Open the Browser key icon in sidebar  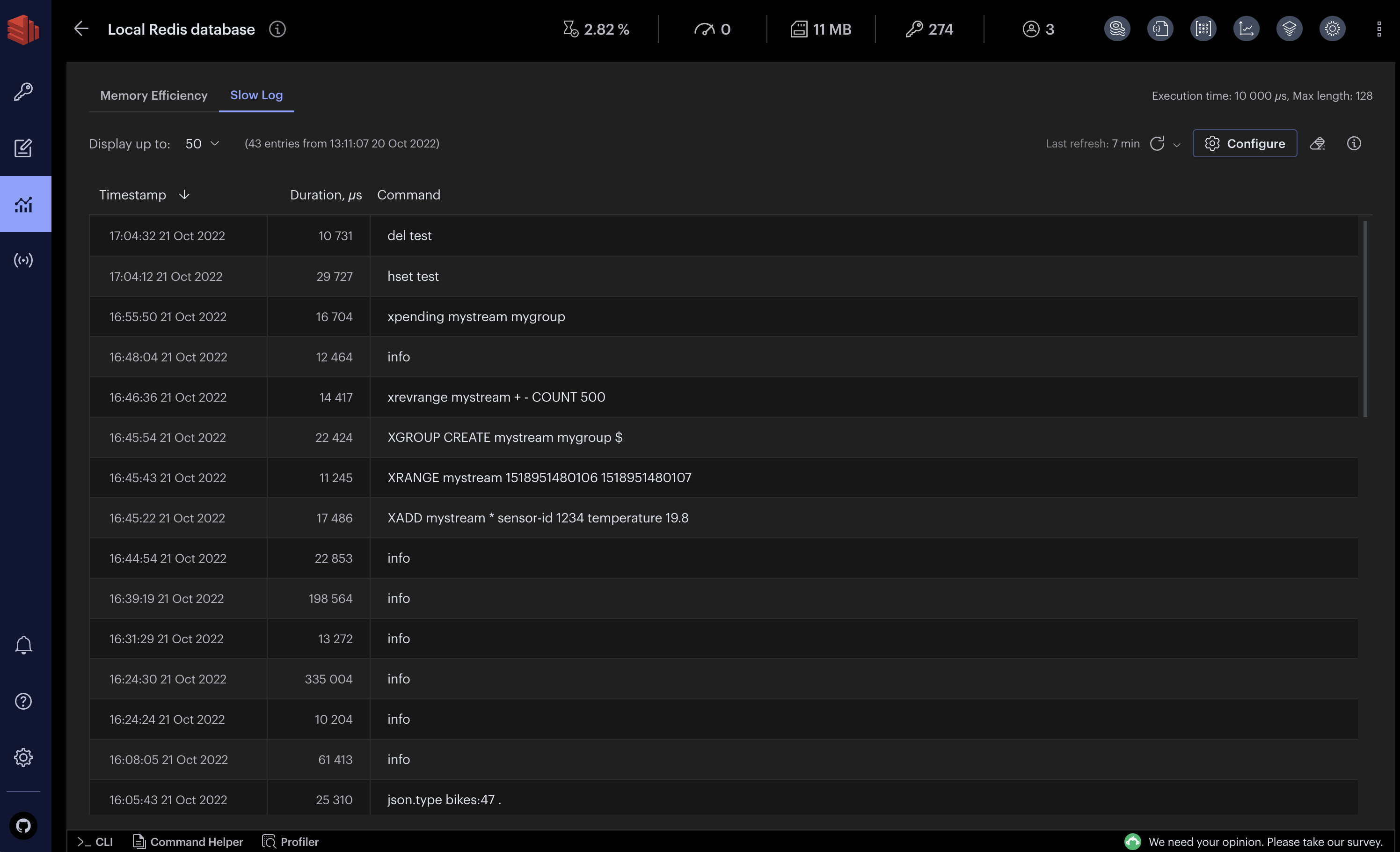23,91
